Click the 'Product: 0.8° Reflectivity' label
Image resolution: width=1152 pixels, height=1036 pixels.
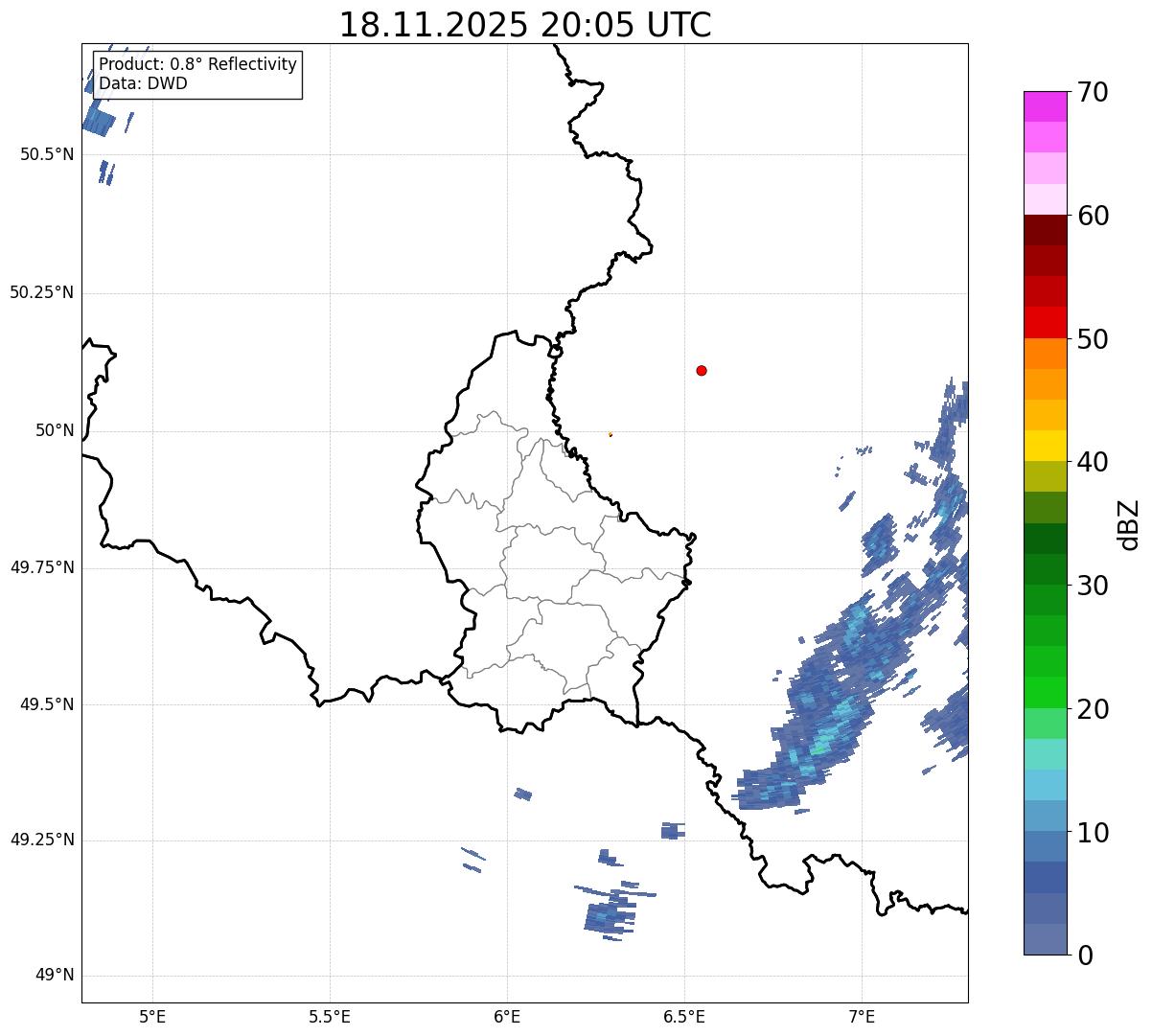pos(198,64)
